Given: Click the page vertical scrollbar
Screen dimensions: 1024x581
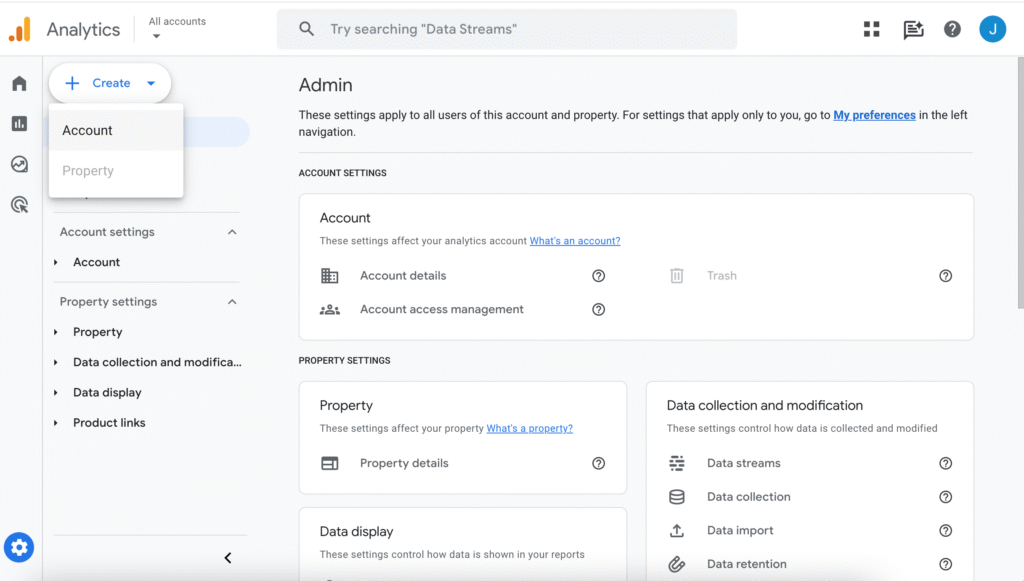Looking at the screenshot, I should point(1020,183).
